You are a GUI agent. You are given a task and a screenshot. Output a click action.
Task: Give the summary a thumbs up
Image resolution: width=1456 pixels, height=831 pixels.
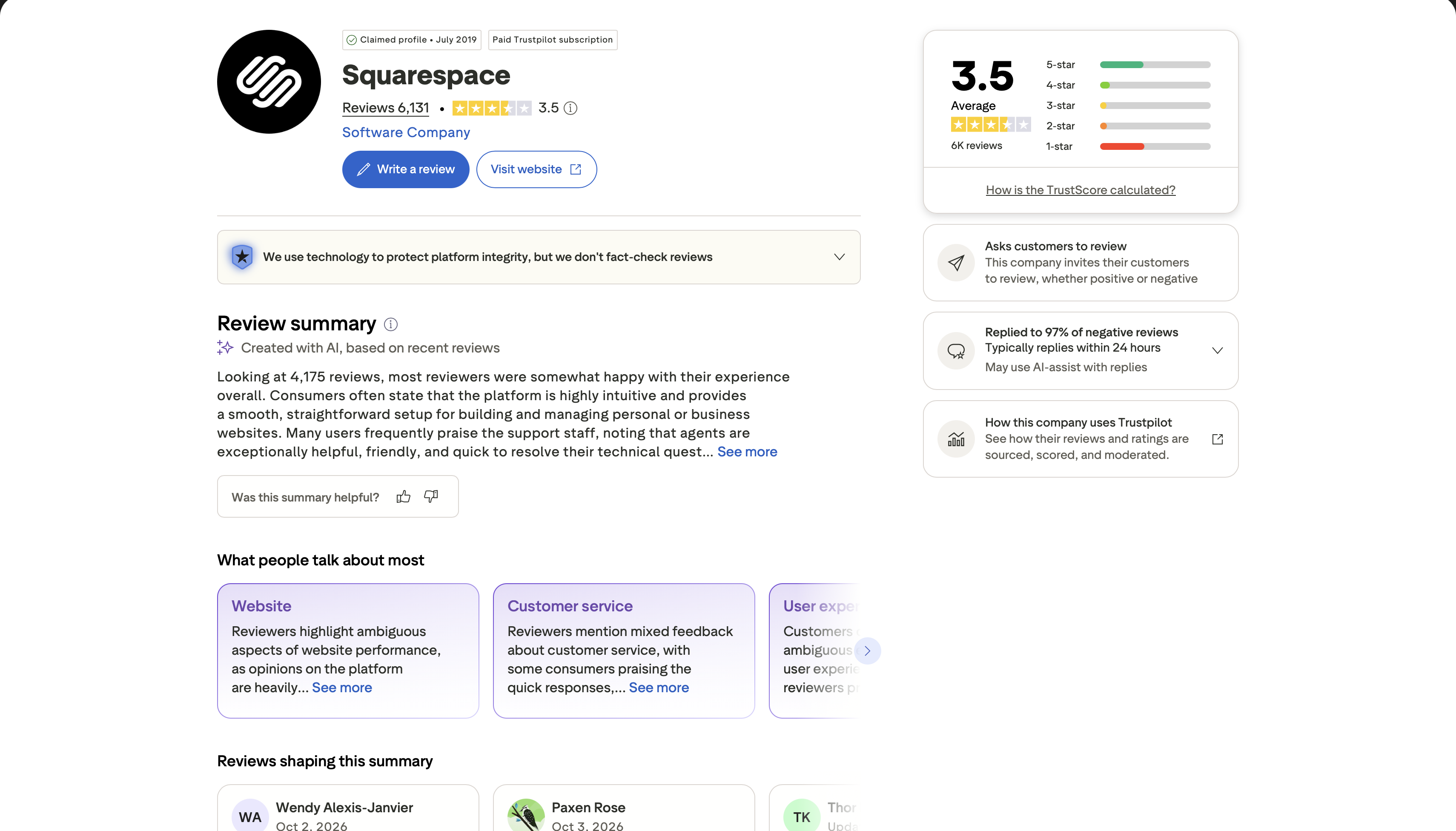click(404, 496)
